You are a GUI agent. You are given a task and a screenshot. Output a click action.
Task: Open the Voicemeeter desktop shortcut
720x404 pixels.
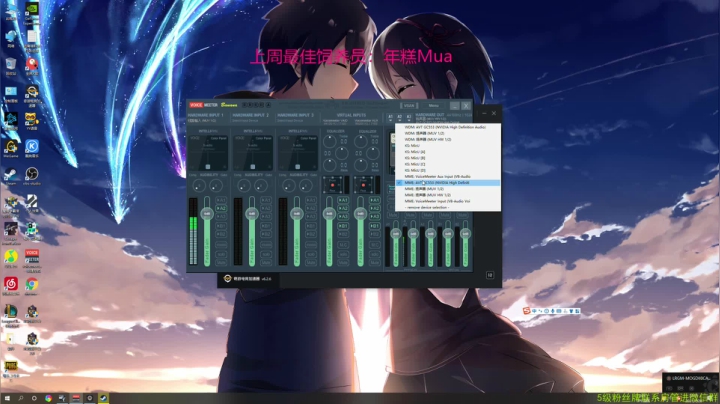(32, 258)
